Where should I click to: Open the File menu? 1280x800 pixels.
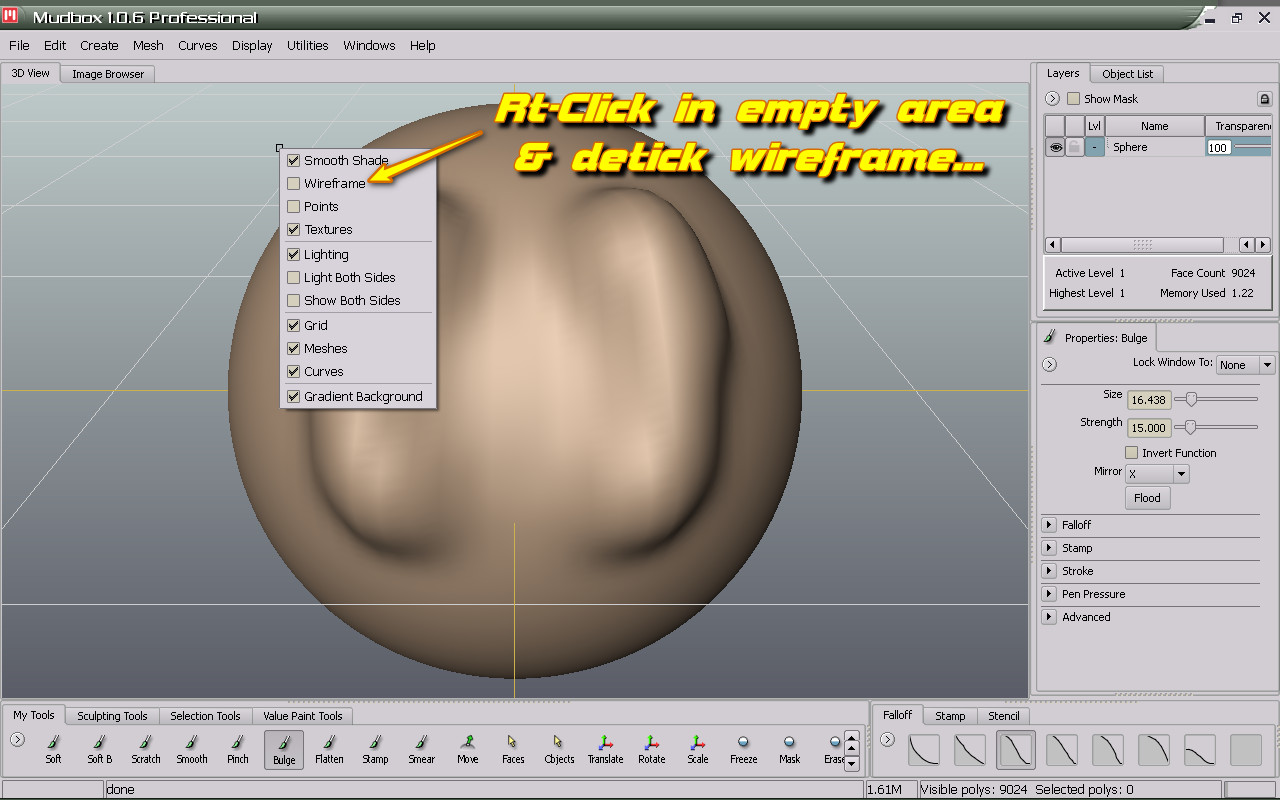point(19,45)
